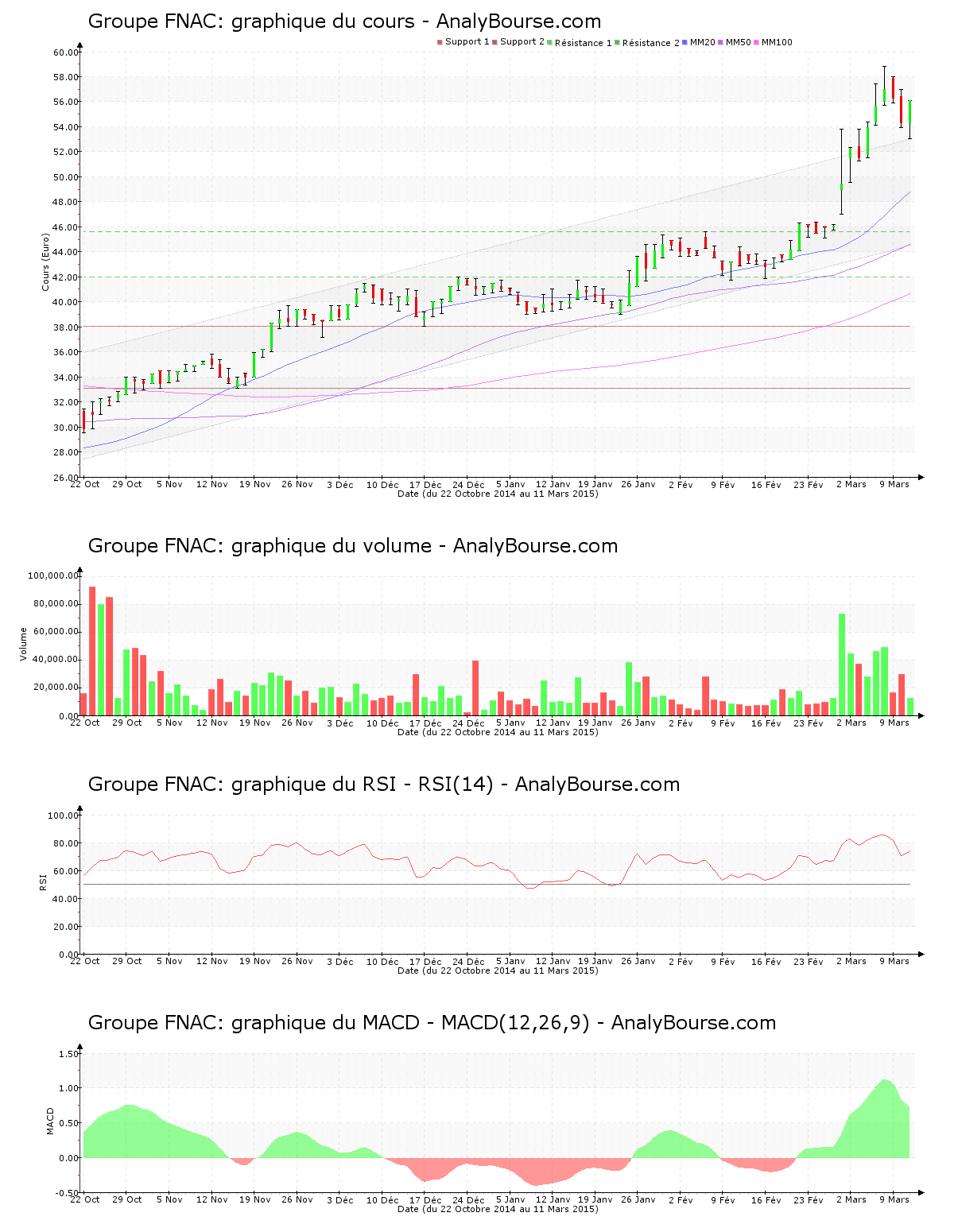Click the '100,000.00' value on volume axis
954x1232 pixels.
(53, 575)
